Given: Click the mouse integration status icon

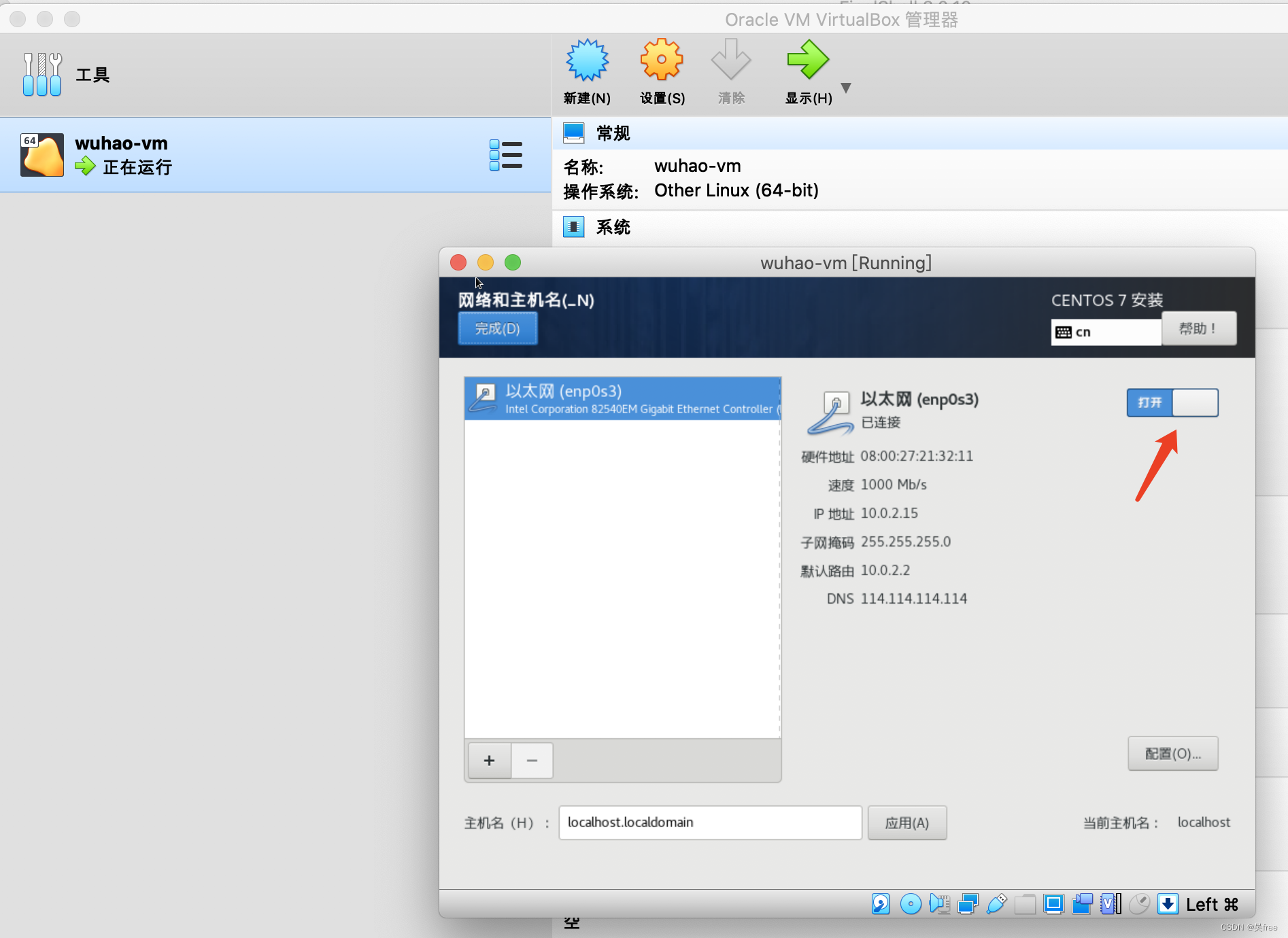Looking at the screenshot, I should pos(1139,904).
